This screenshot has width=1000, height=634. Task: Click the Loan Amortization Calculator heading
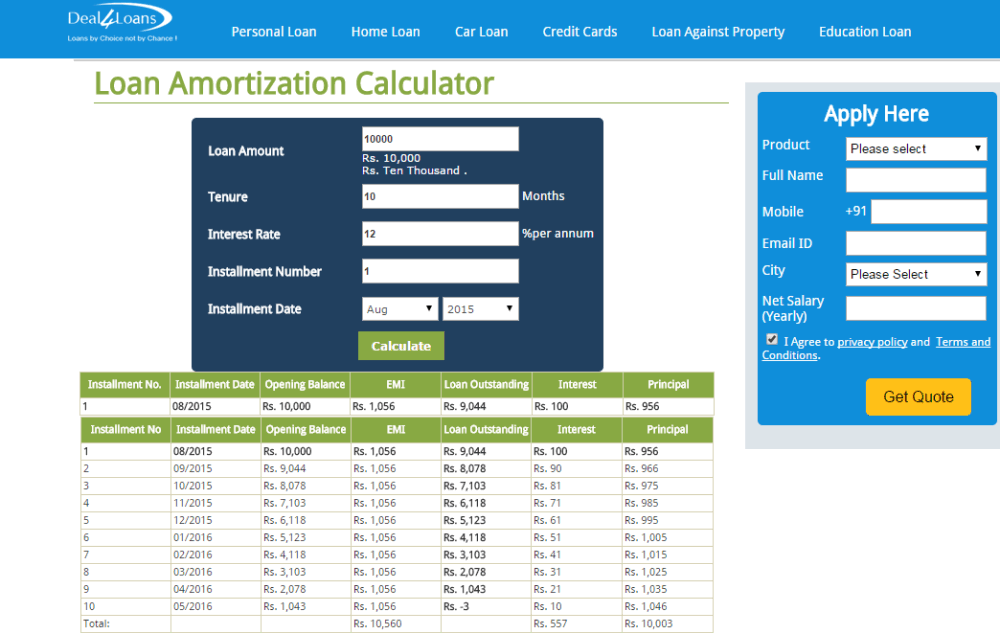294,84
